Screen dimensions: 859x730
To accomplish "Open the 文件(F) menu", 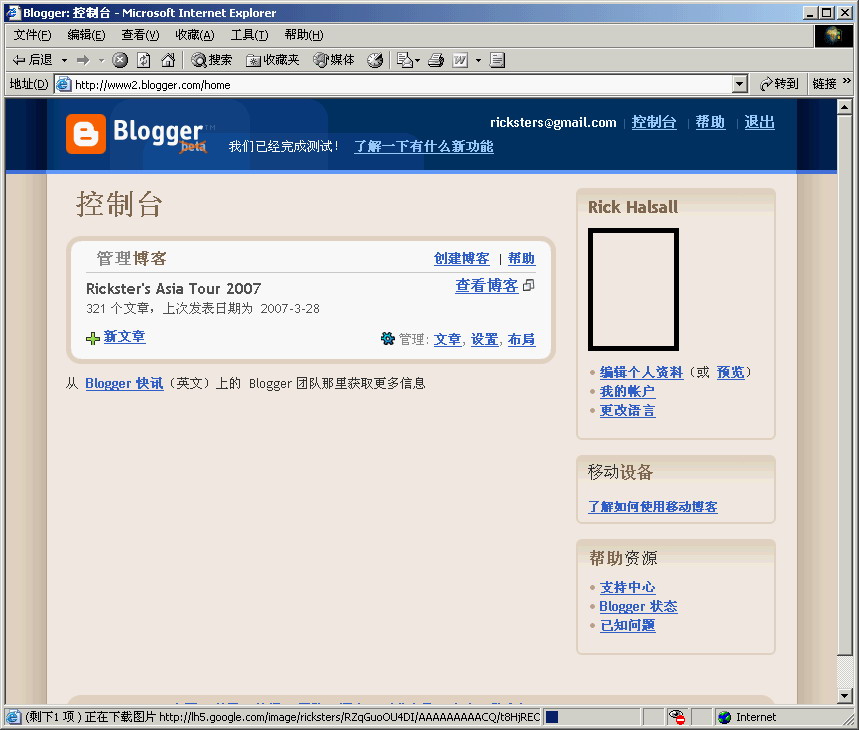I will 32,35.
